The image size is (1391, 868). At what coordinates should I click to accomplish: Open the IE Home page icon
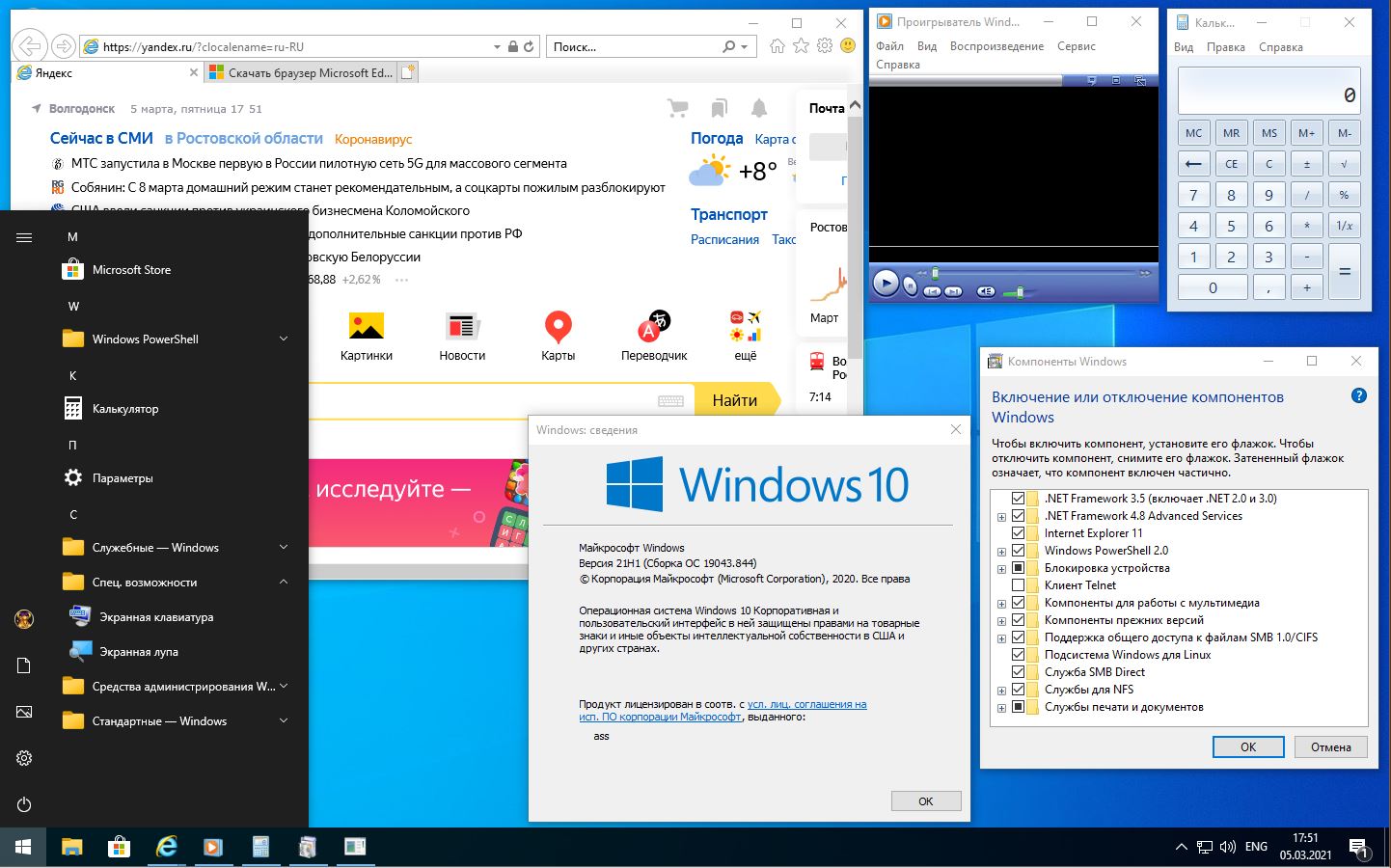pyautogui.click(x=777, y=45)
